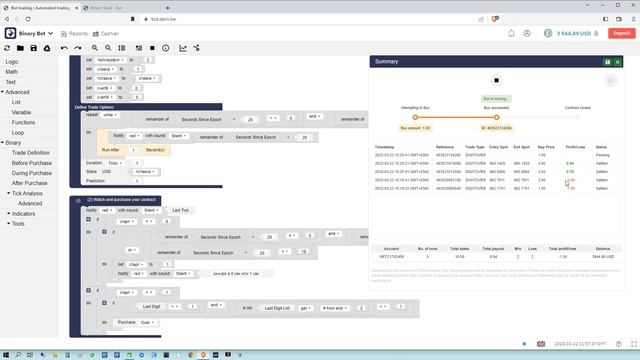Select the Logic toolbox category
The height and width of the screenshot is (360, 640).
pos(12,62)
